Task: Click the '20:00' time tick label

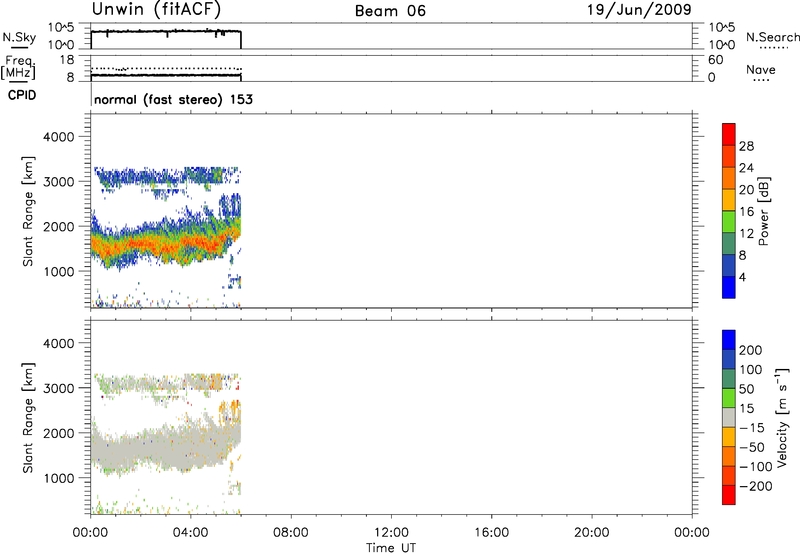Action: tap(591, 533)
